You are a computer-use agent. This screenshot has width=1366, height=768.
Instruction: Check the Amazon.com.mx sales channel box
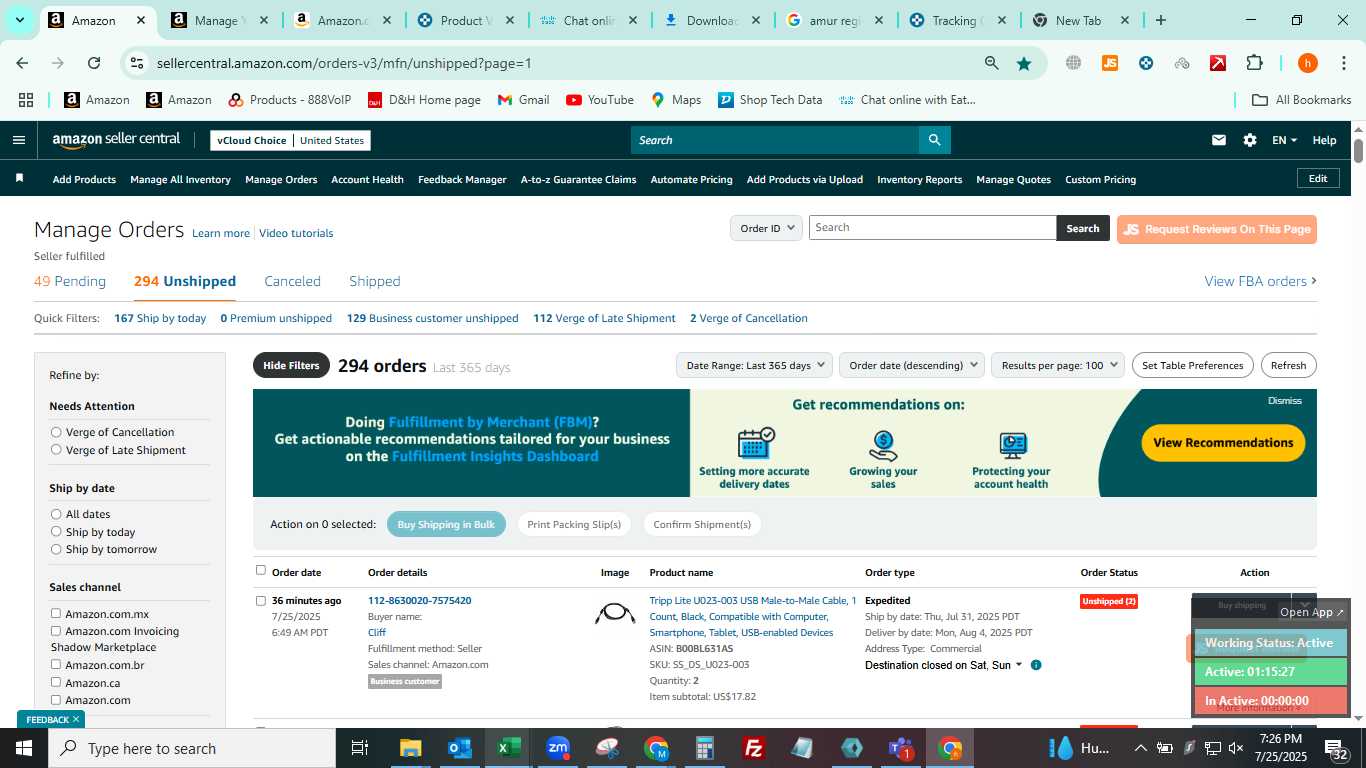[56, 613]
